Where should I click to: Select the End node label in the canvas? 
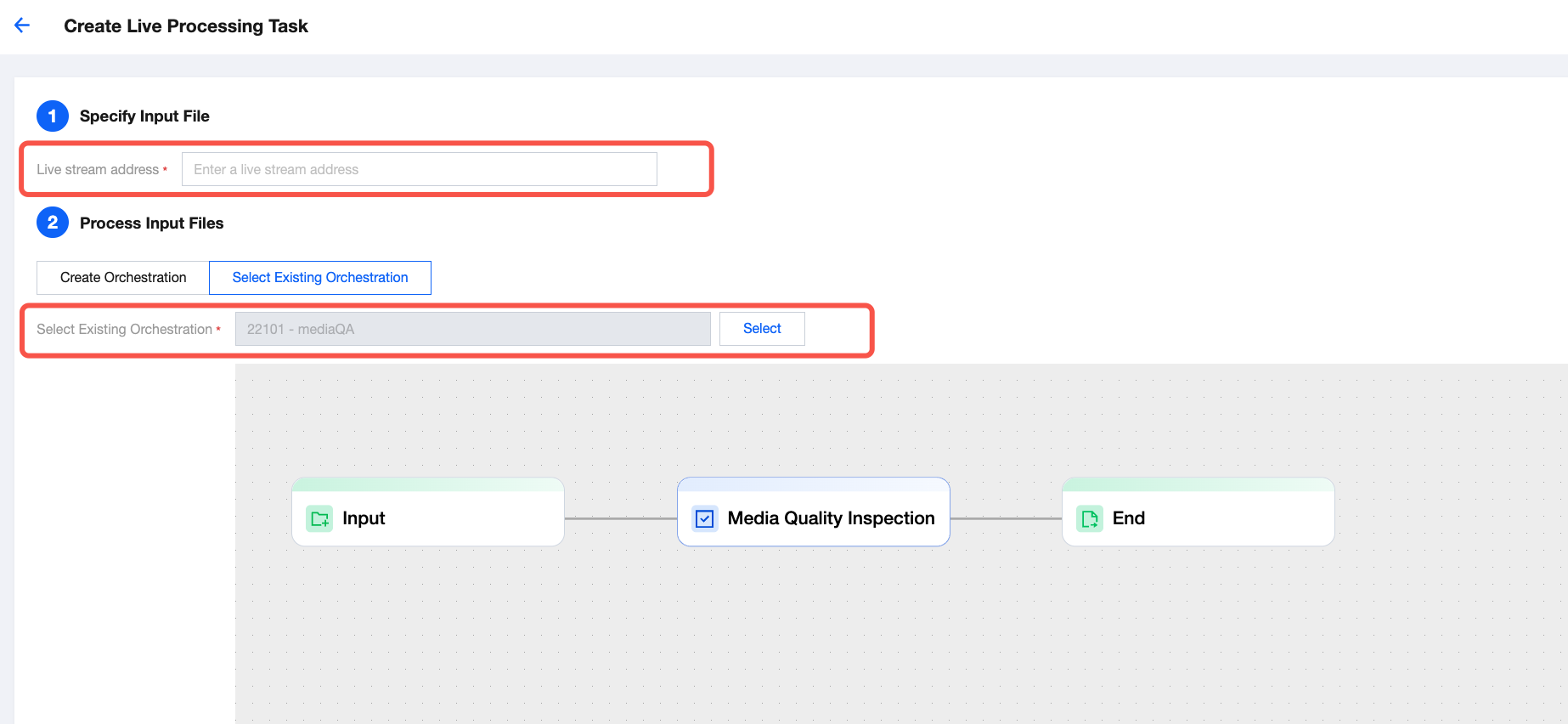coord(1128,518)
